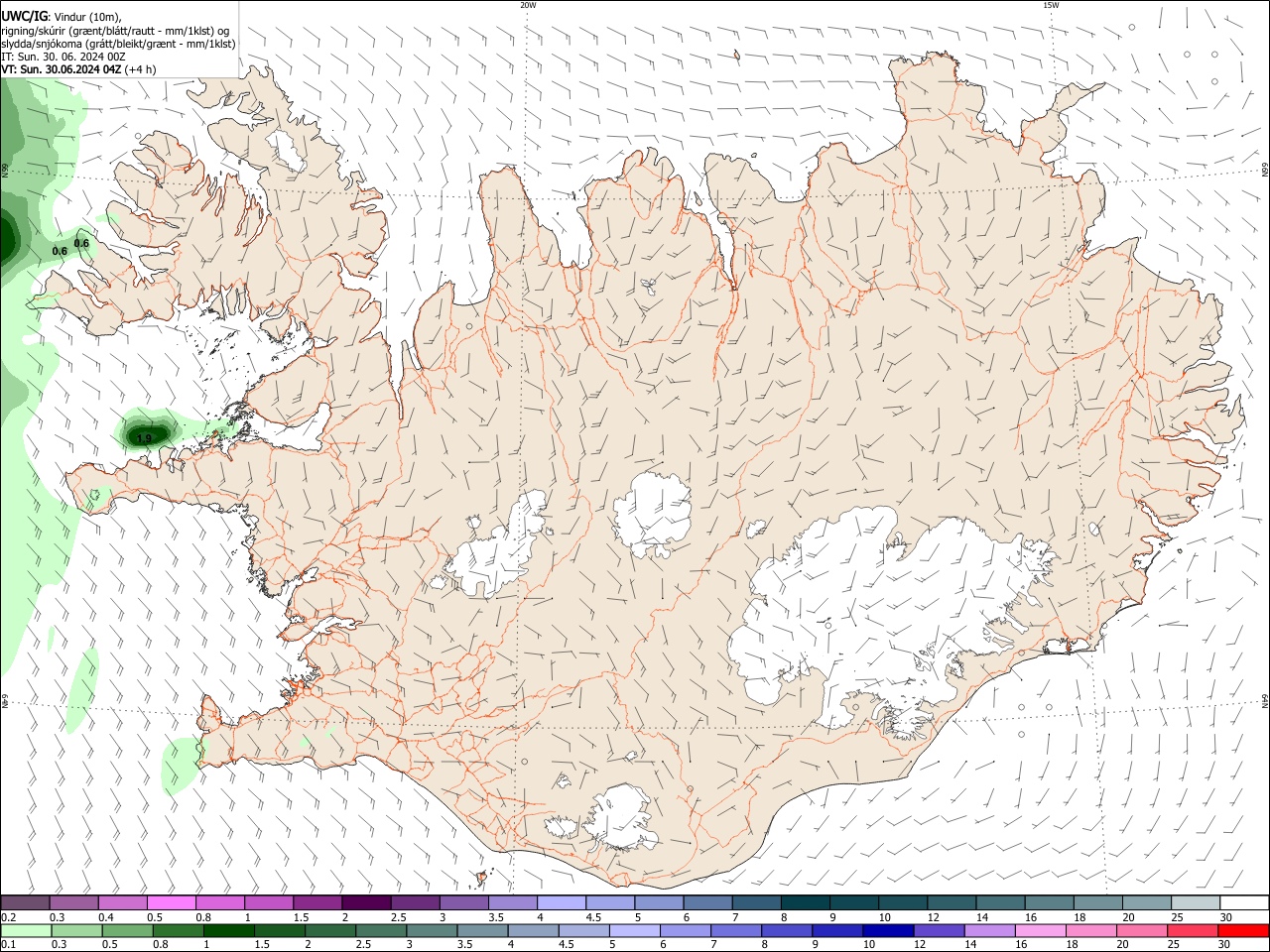Click the violet 12 swatch in lower legend
This screenshot has height=952, width=1270.
[x=938, y=931]
